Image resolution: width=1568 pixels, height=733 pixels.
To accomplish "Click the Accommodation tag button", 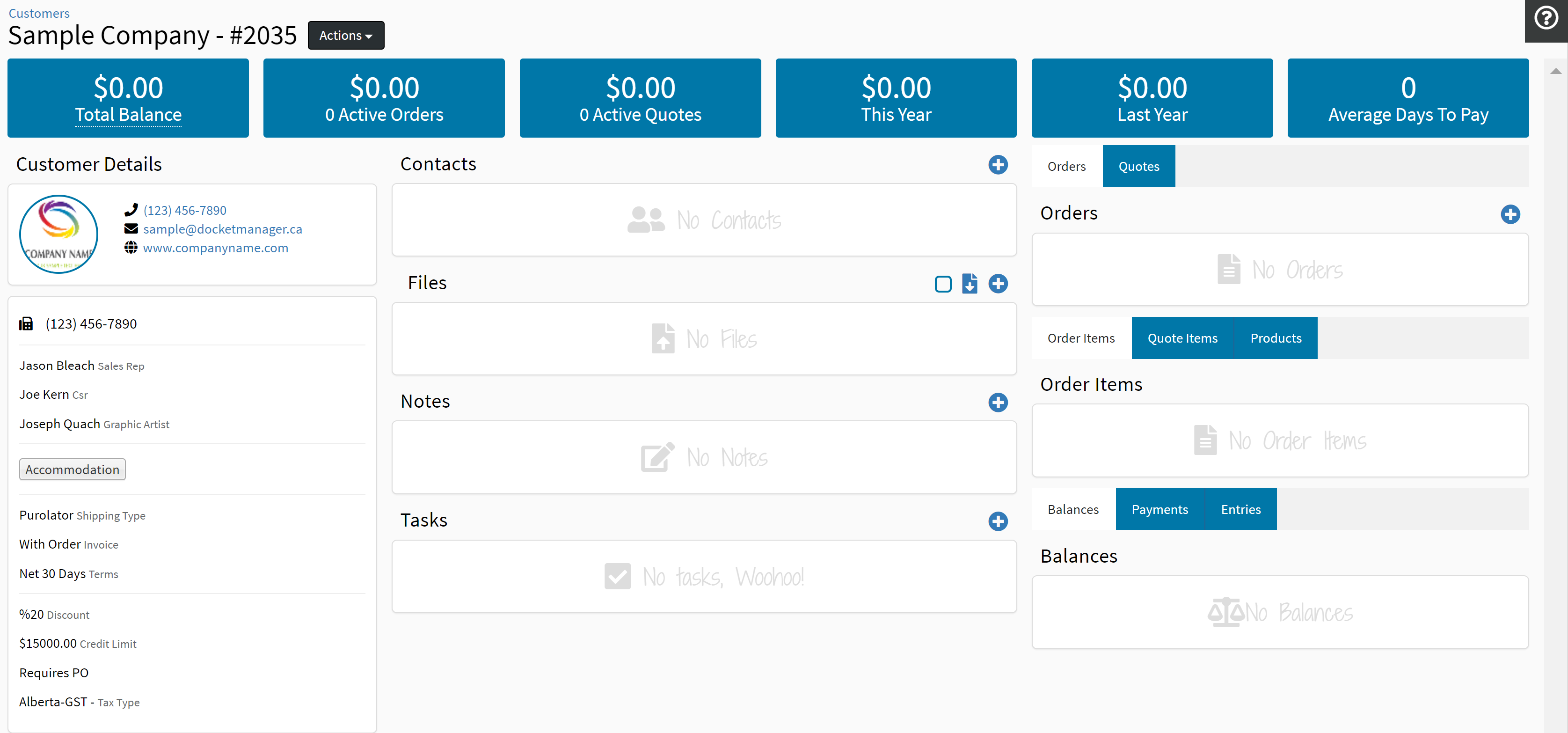I will 72,469.
